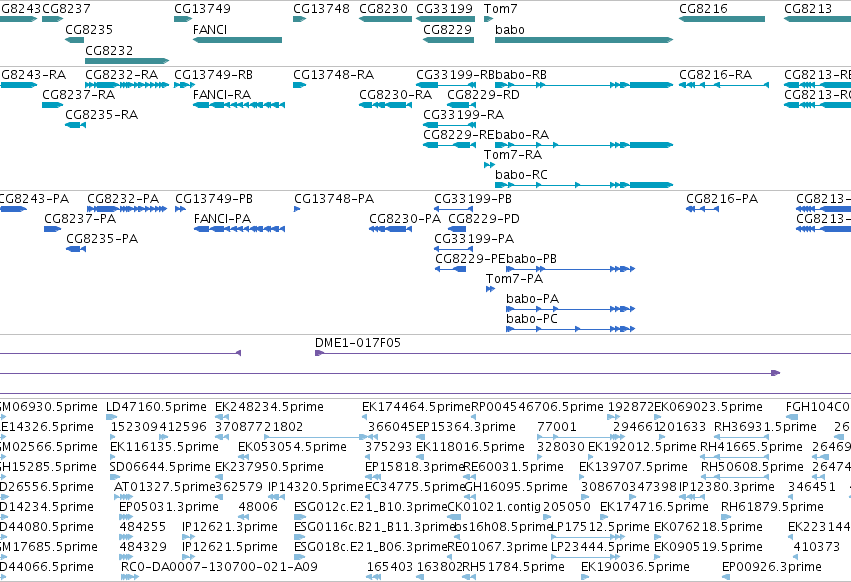Viewport: 851px width, 582px height.
Task: Open transcript Tom7-RA
Action: (x=513, y=155)
